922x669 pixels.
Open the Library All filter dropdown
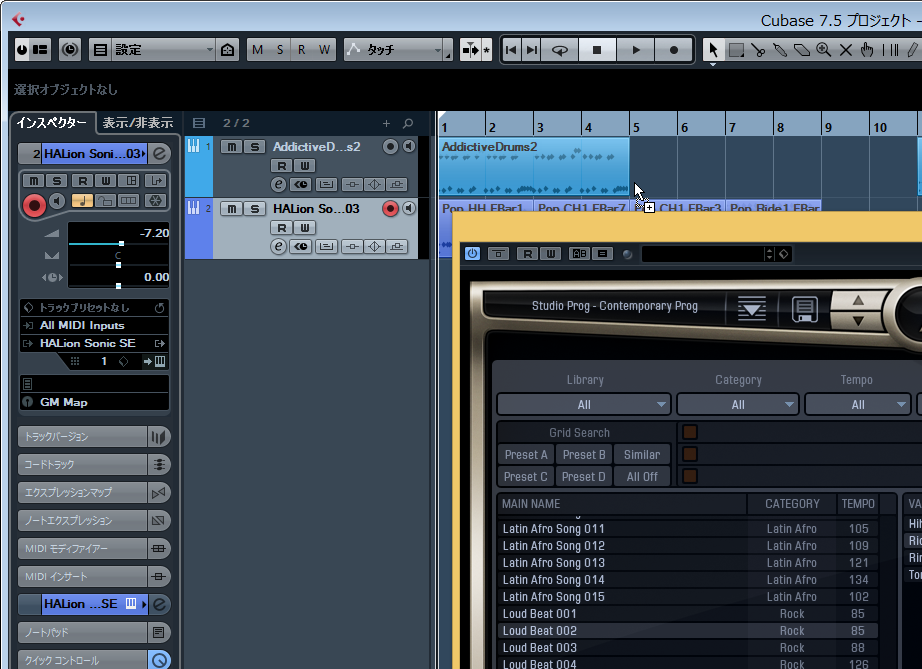tap(584, 404)
